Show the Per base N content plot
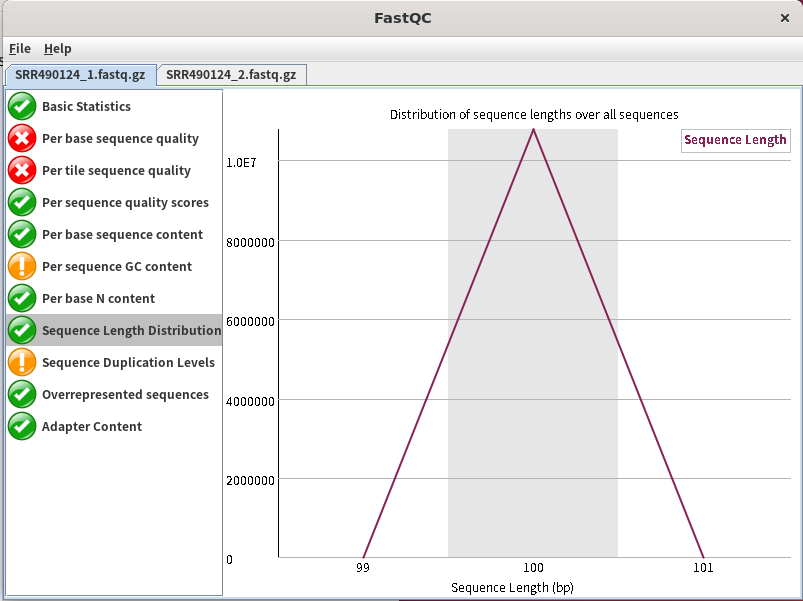803x601 pixels. pos(114,298)
